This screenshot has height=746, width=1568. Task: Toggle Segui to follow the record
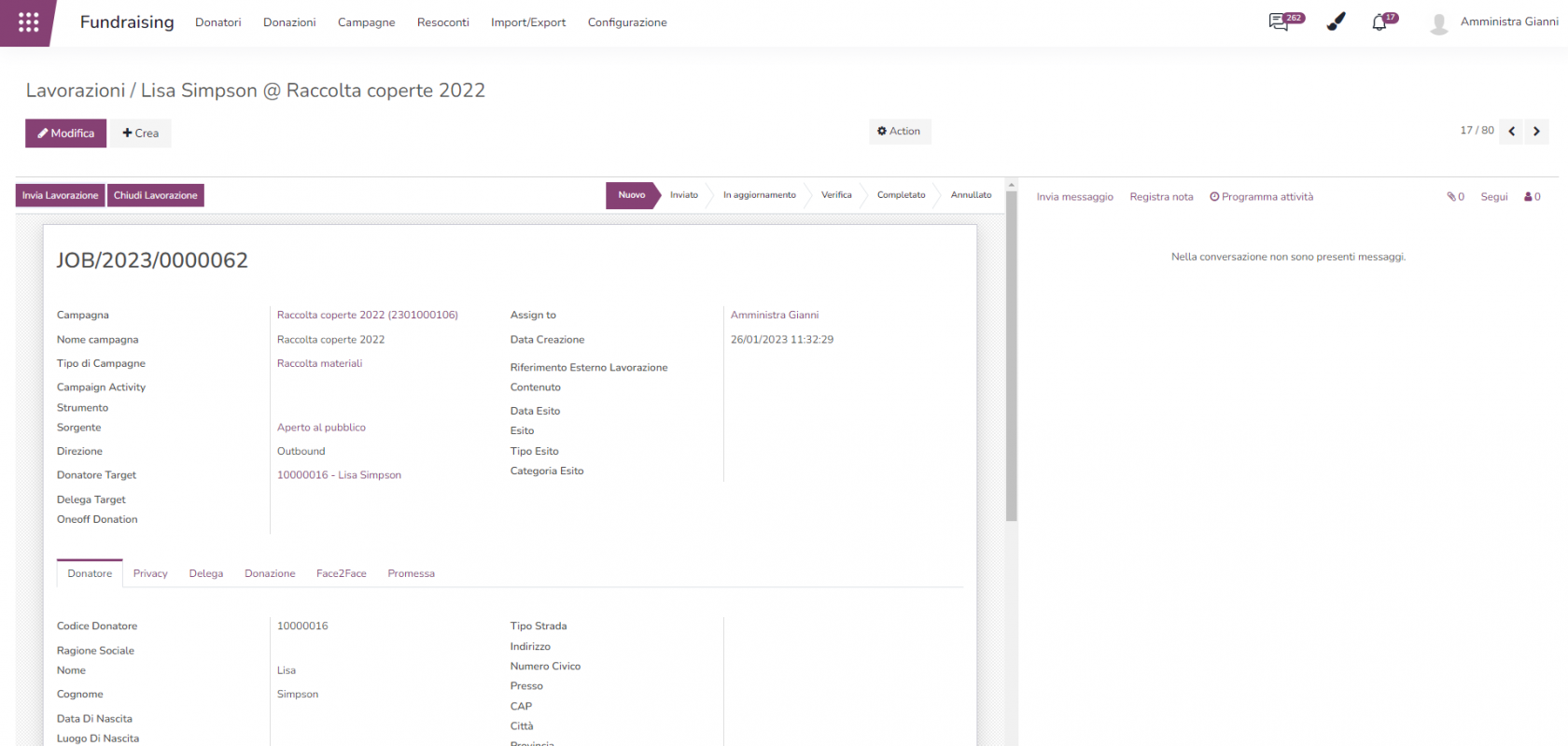[1493, 197]
